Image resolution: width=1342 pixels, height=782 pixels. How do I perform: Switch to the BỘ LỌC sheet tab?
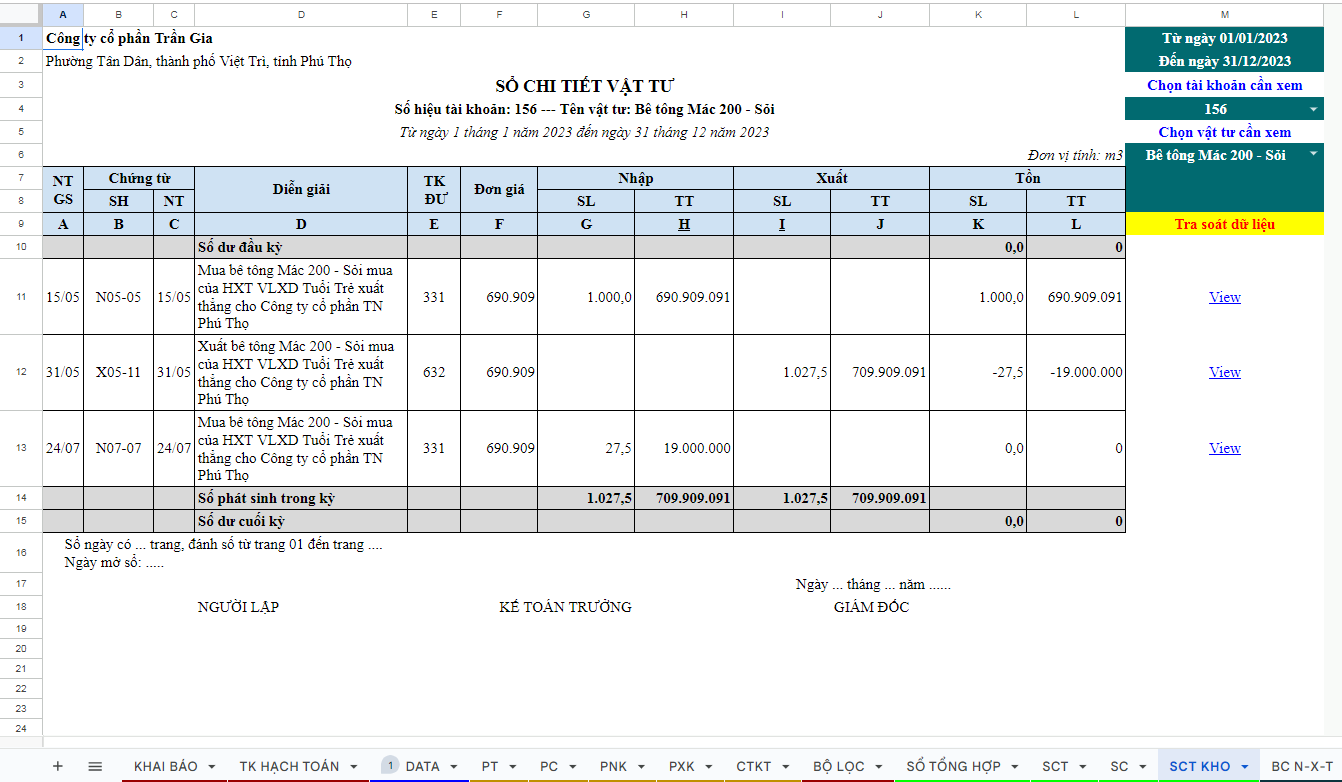(x=838, y=766)
